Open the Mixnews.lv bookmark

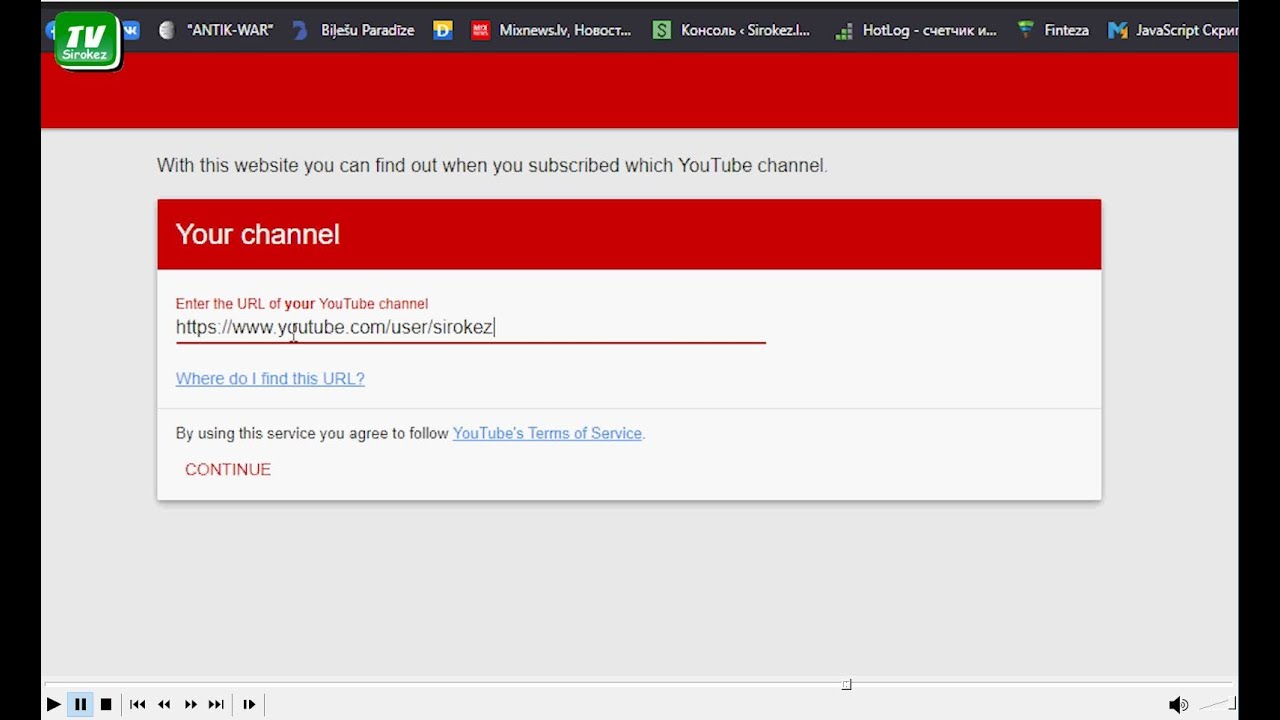click(551, 30)
